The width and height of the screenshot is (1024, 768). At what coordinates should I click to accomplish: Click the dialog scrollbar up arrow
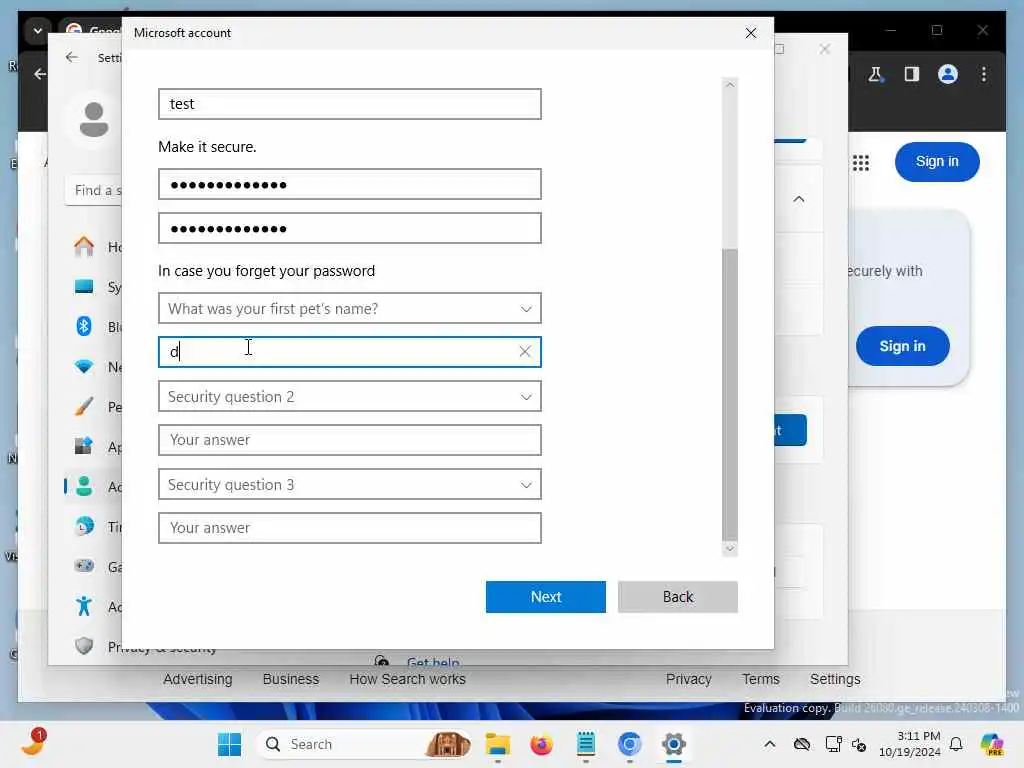[x=730, y=84]
